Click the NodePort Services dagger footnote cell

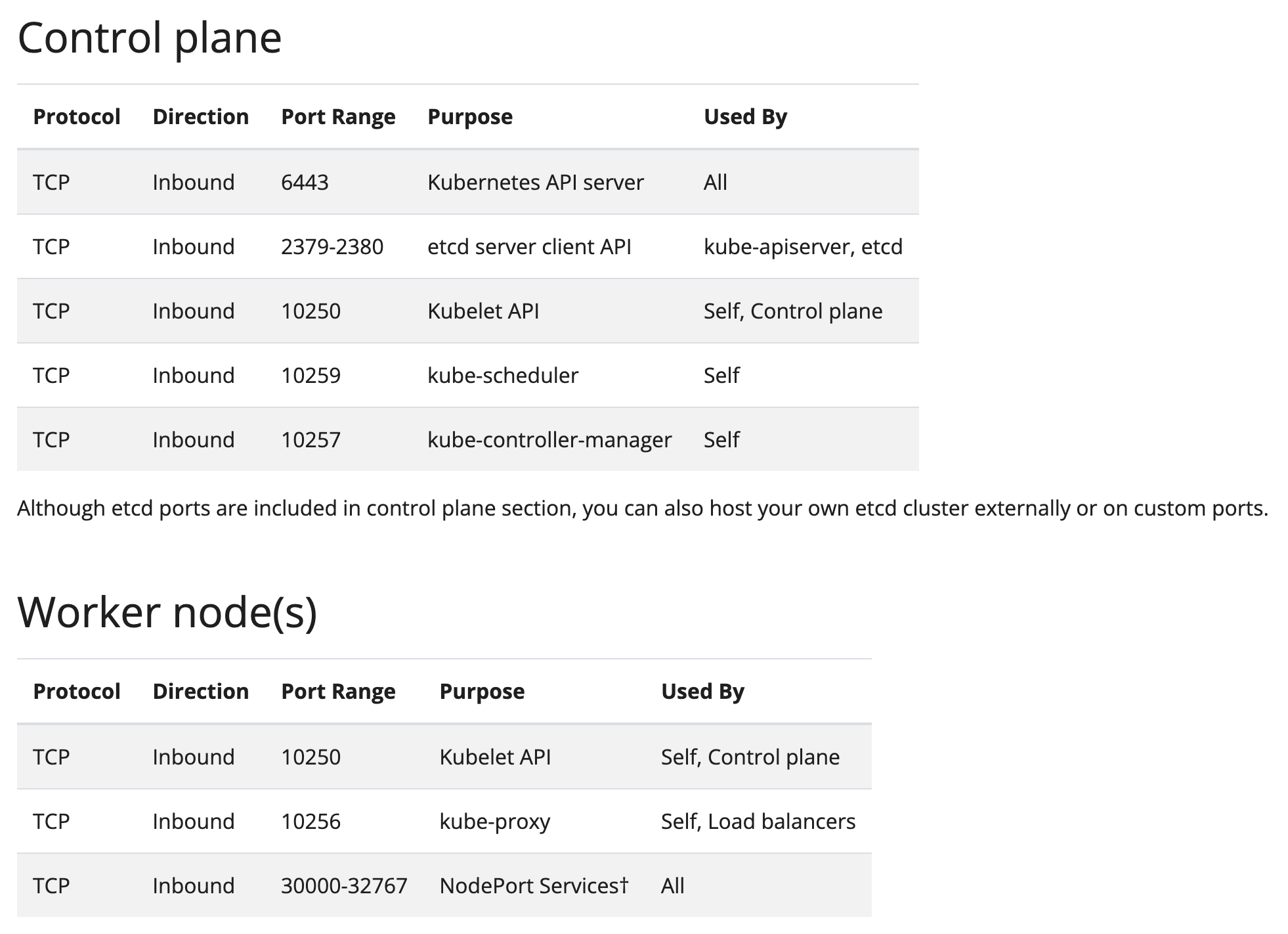click(534, 885)
